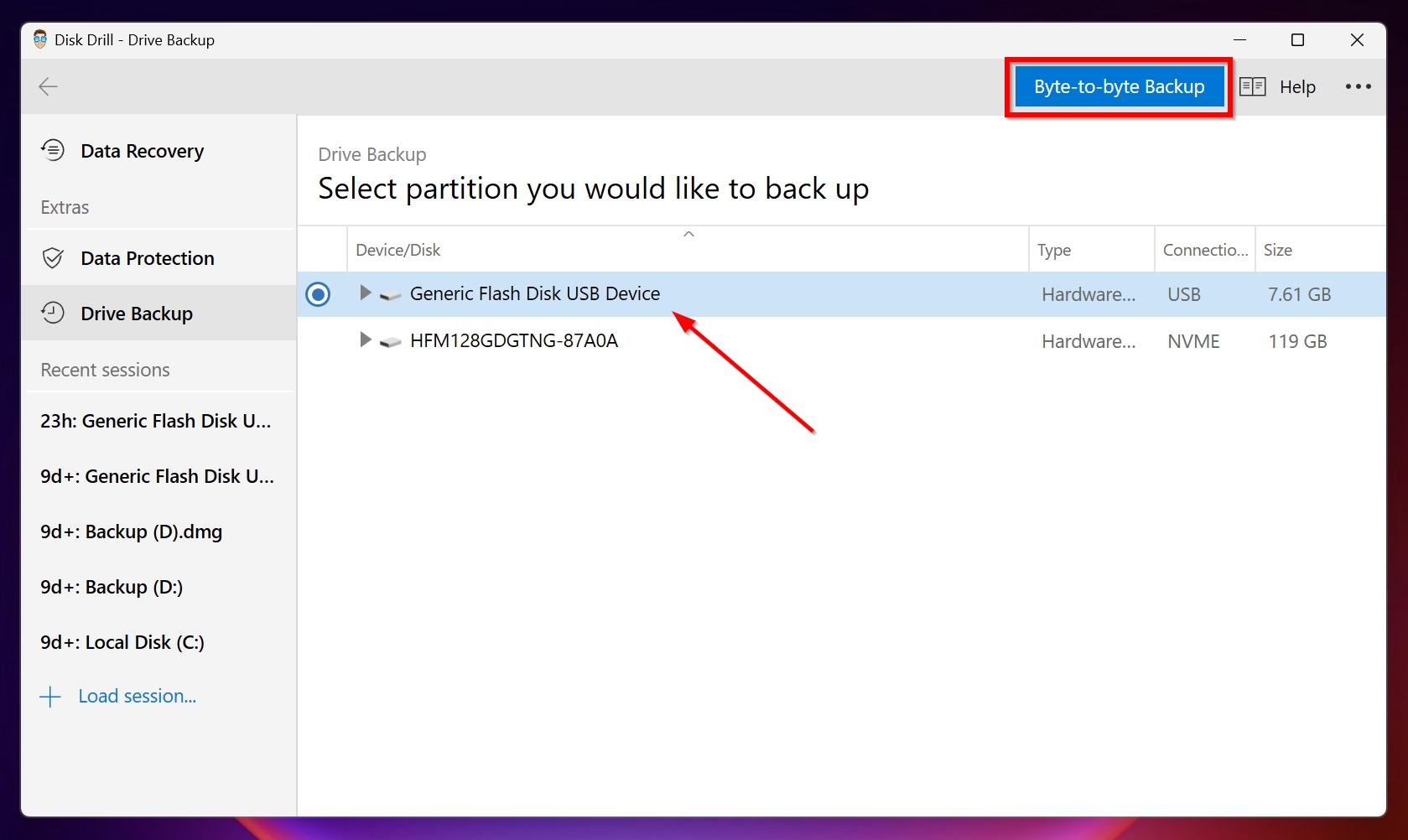
Task: Click the Data Recovery sidebar icon
Action: (x=53, y=151)
